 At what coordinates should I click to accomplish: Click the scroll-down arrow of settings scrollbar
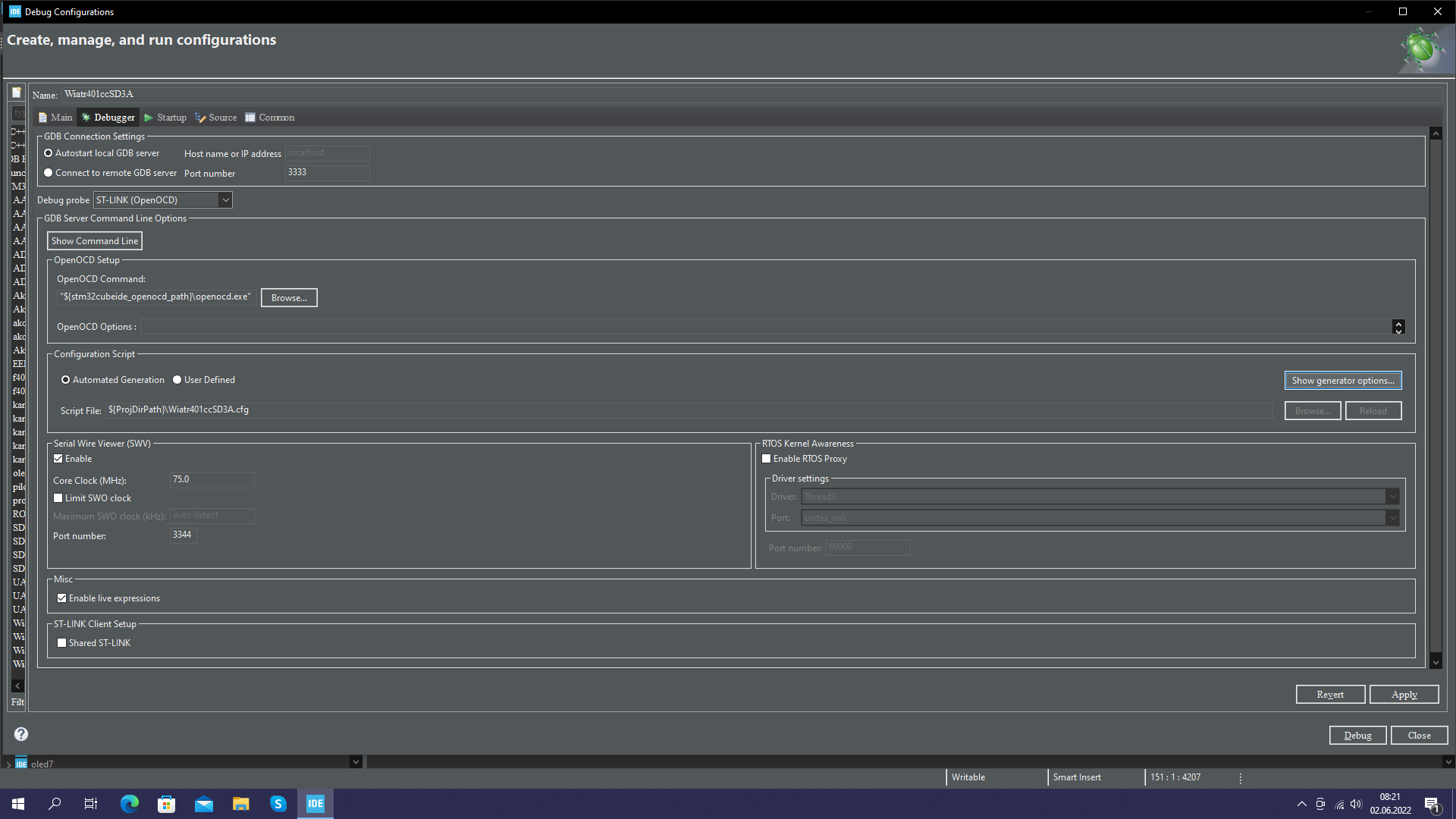coord(1436,663)
